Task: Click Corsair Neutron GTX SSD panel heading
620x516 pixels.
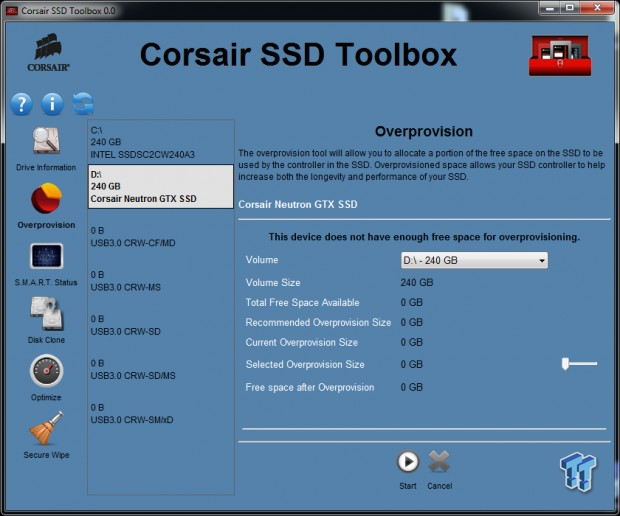Action: point(298,204)
